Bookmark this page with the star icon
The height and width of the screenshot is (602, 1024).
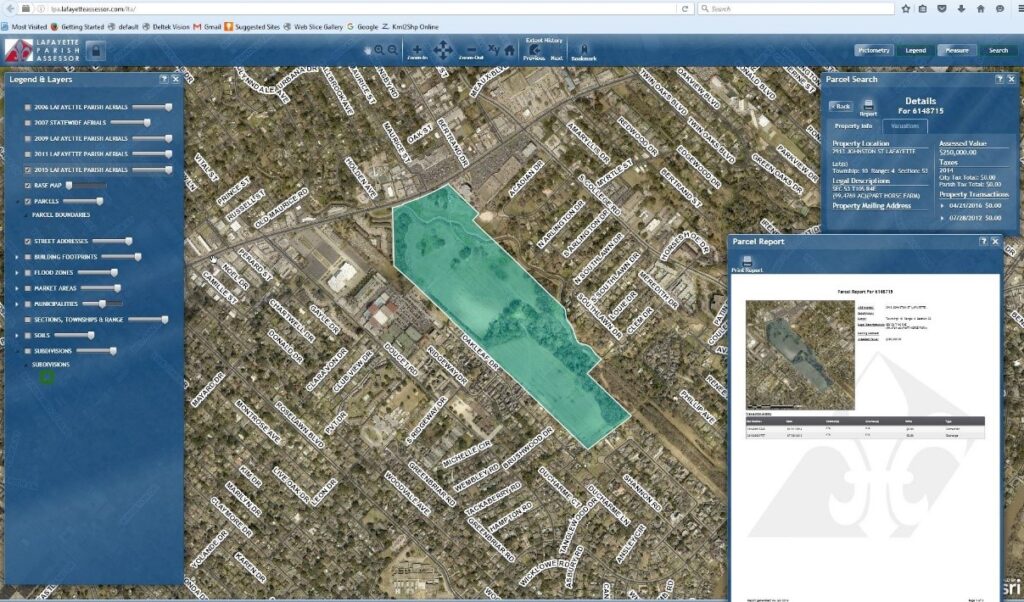[x=905, y=8]
